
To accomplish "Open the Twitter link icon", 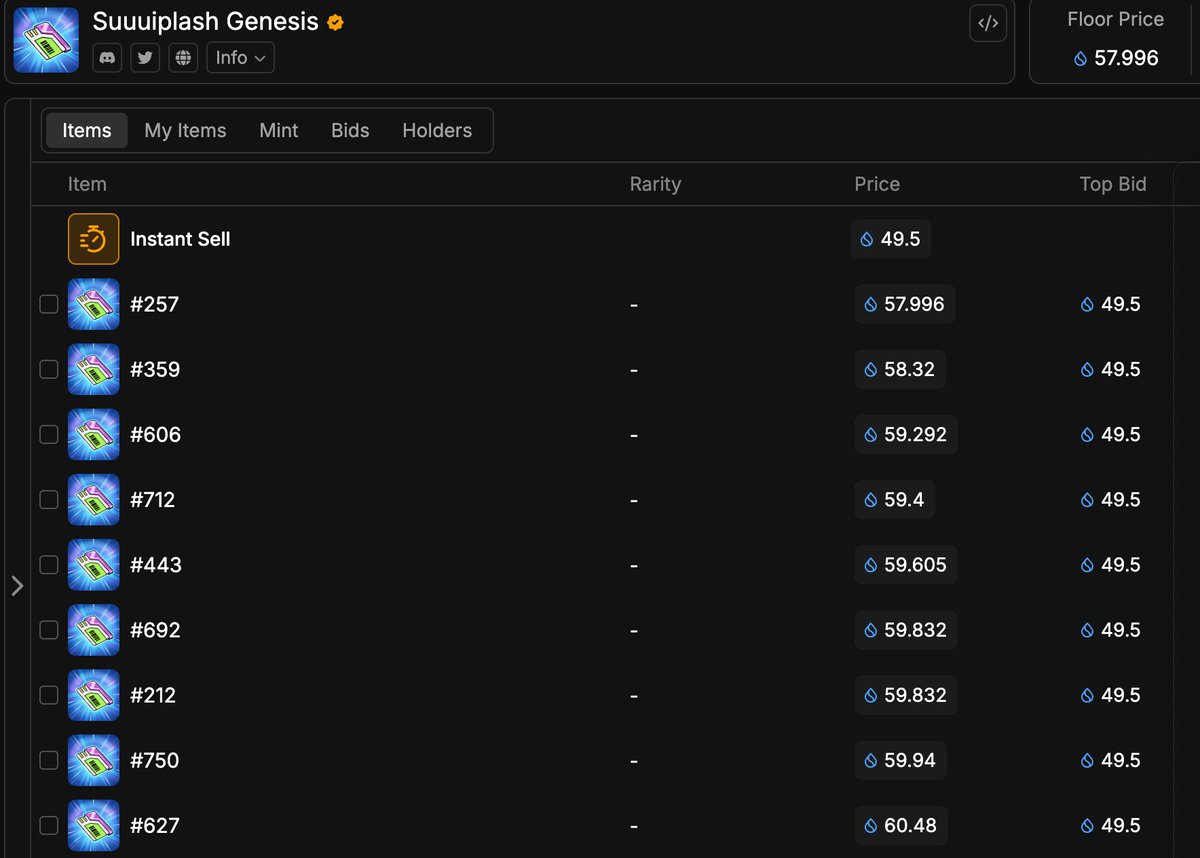I will [x=145, y=58].
